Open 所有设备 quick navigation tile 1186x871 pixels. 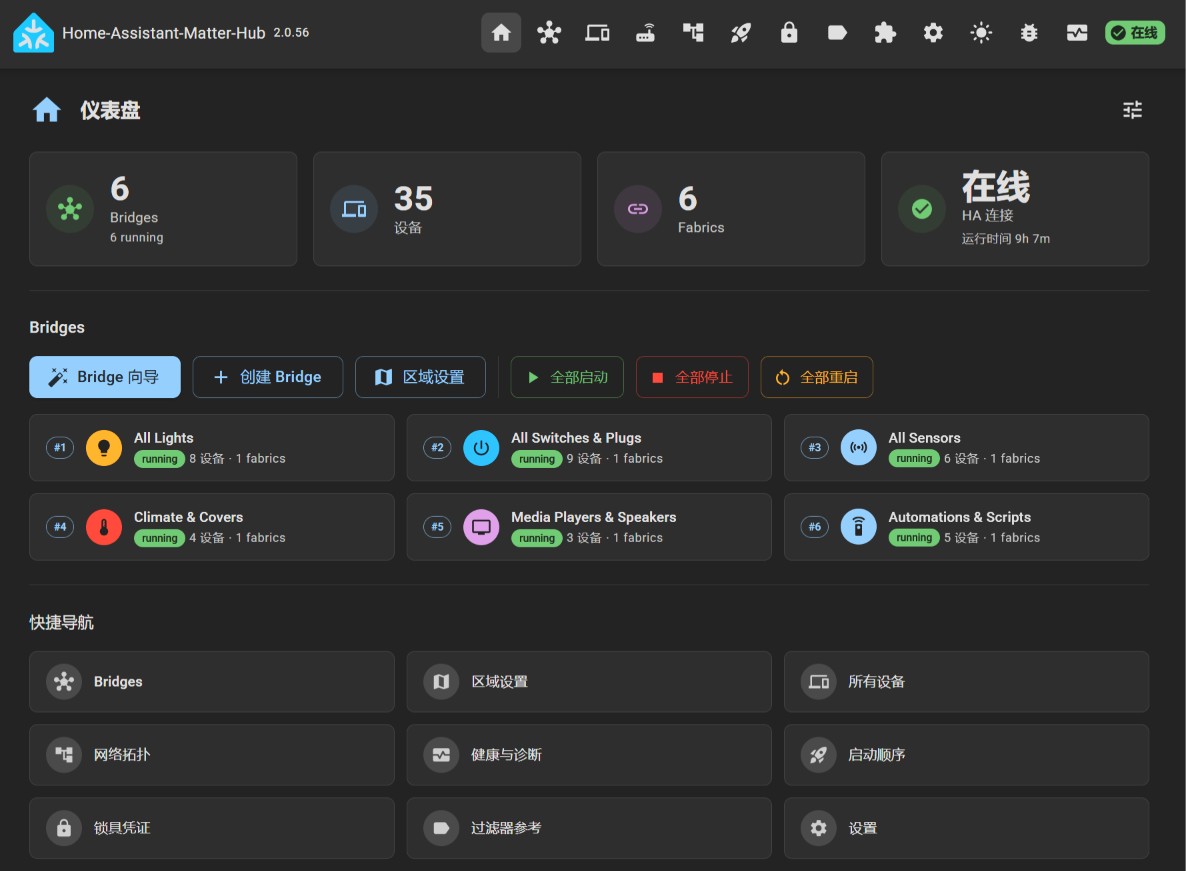click(x=967, y=681)
